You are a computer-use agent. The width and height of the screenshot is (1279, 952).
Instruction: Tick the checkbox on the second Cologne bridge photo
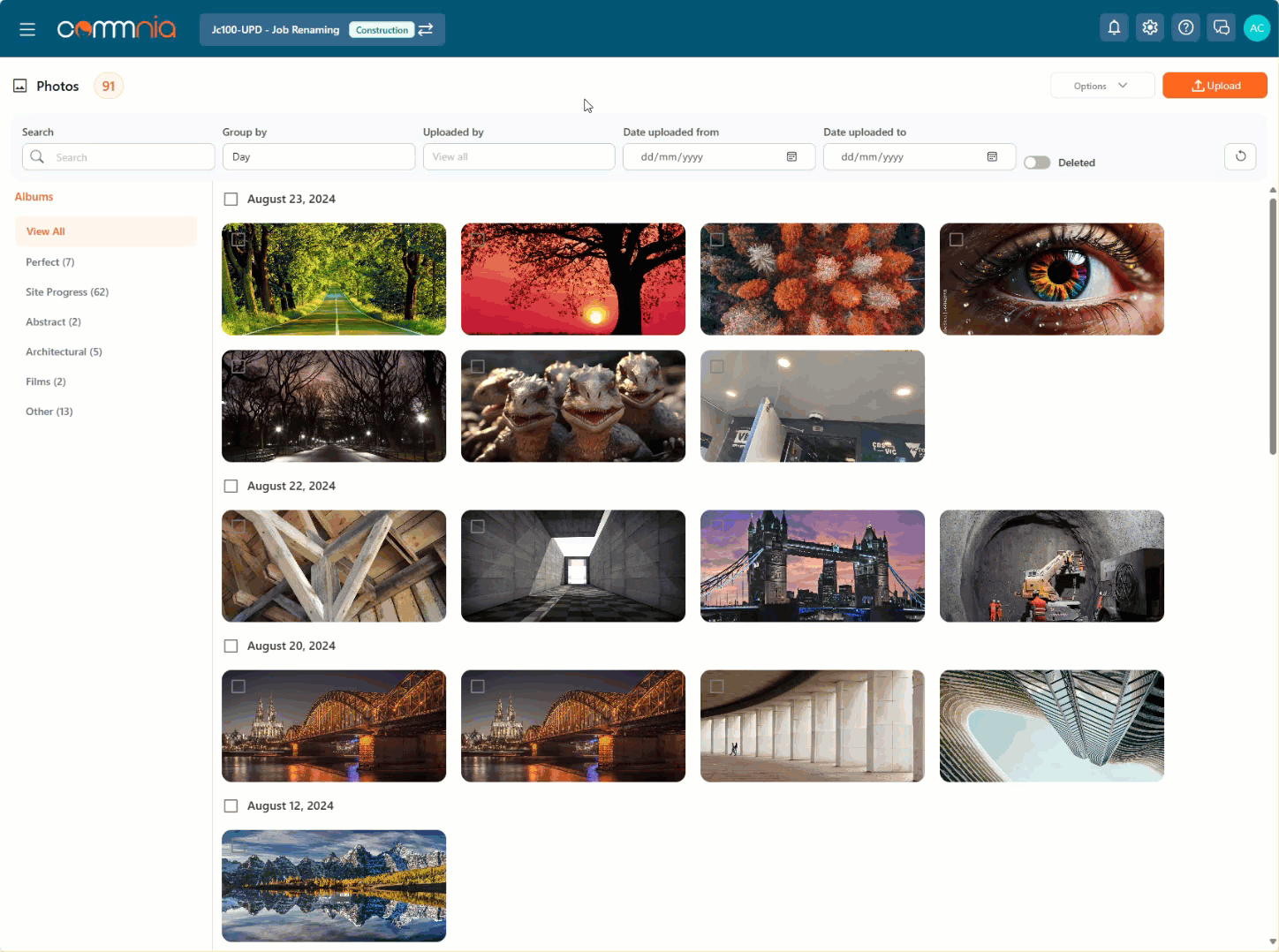tap(478, 686)
